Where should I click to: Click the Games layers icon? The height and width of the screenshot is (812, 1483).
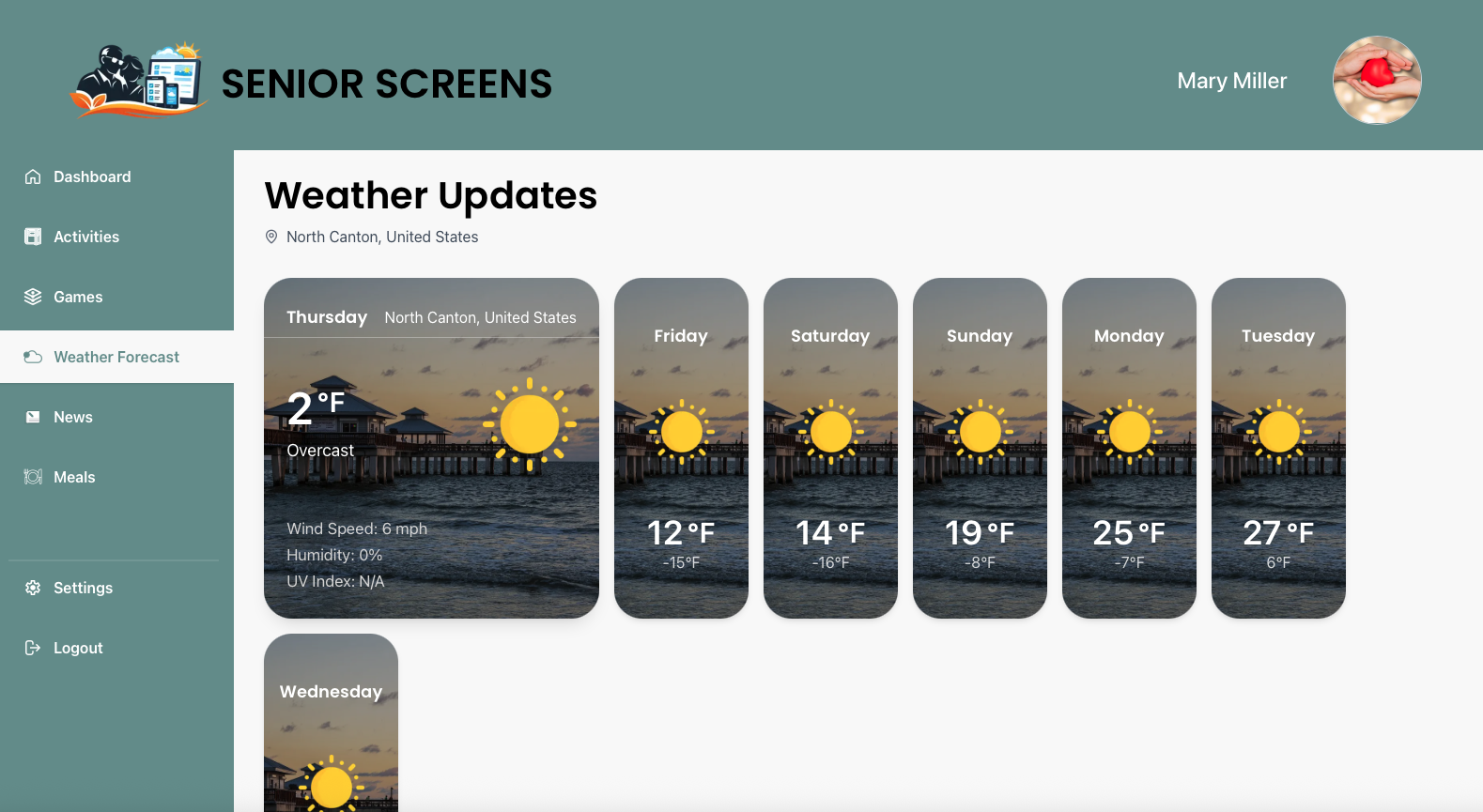click(x=33, y=297)
